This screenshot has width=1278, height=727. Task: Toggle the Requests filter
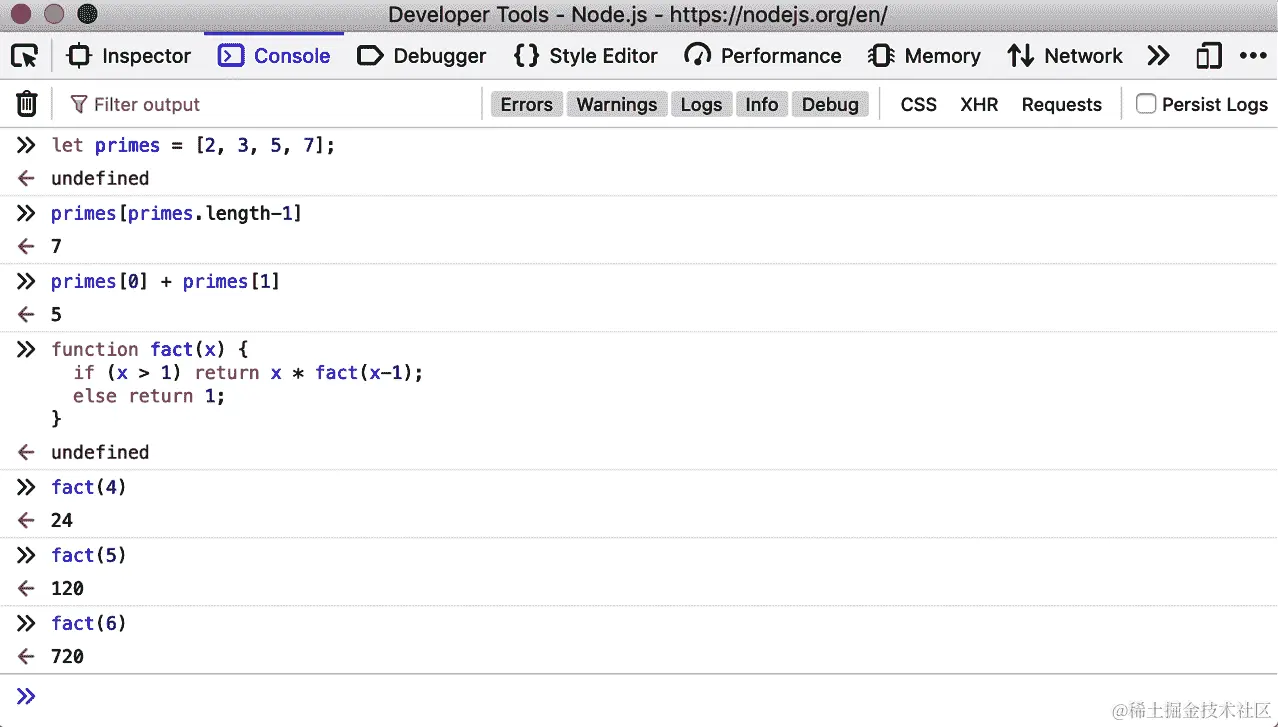coord(1062,104)
